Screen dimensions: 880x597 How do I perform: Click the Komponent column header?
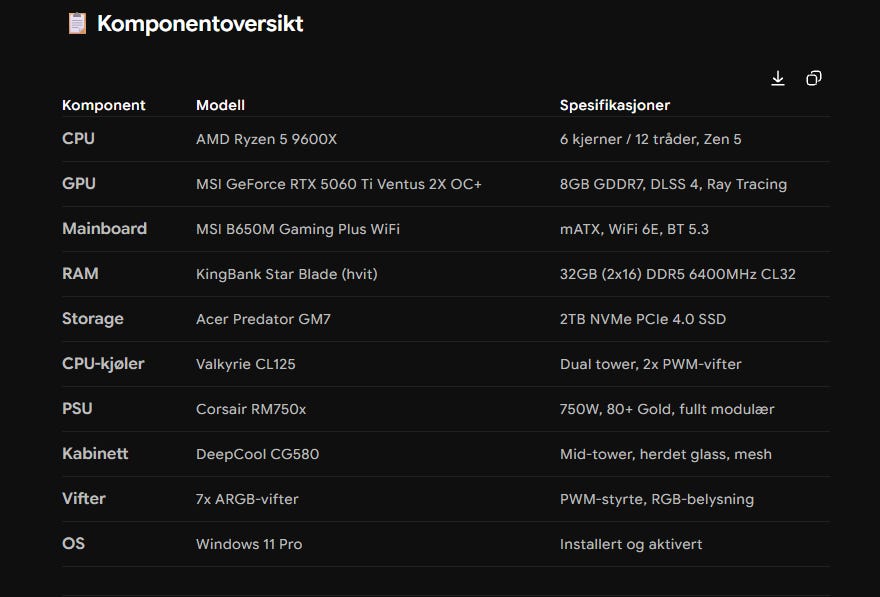(x=104, y=105)
